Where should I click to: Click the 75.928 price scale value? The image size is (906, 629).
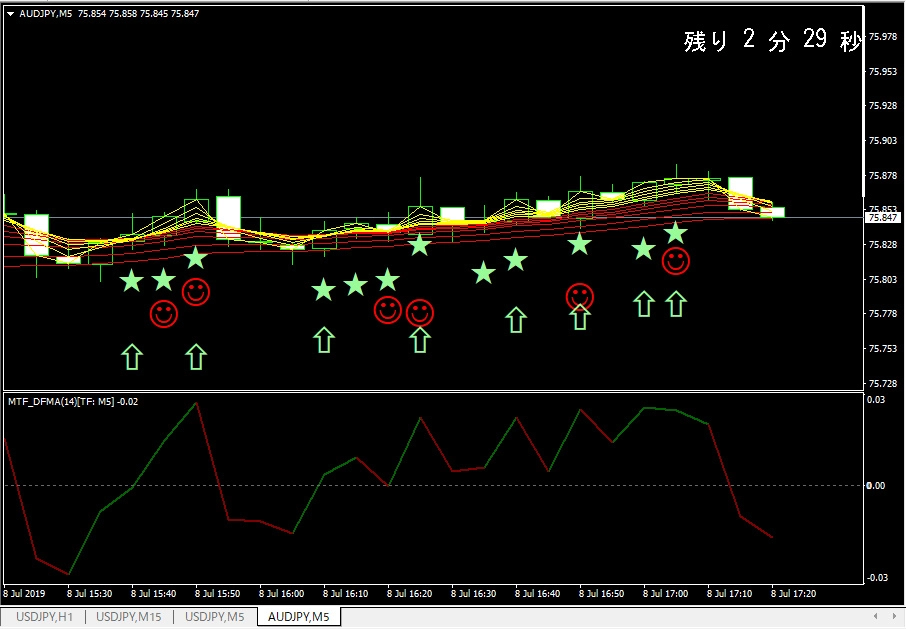point(882,106)
